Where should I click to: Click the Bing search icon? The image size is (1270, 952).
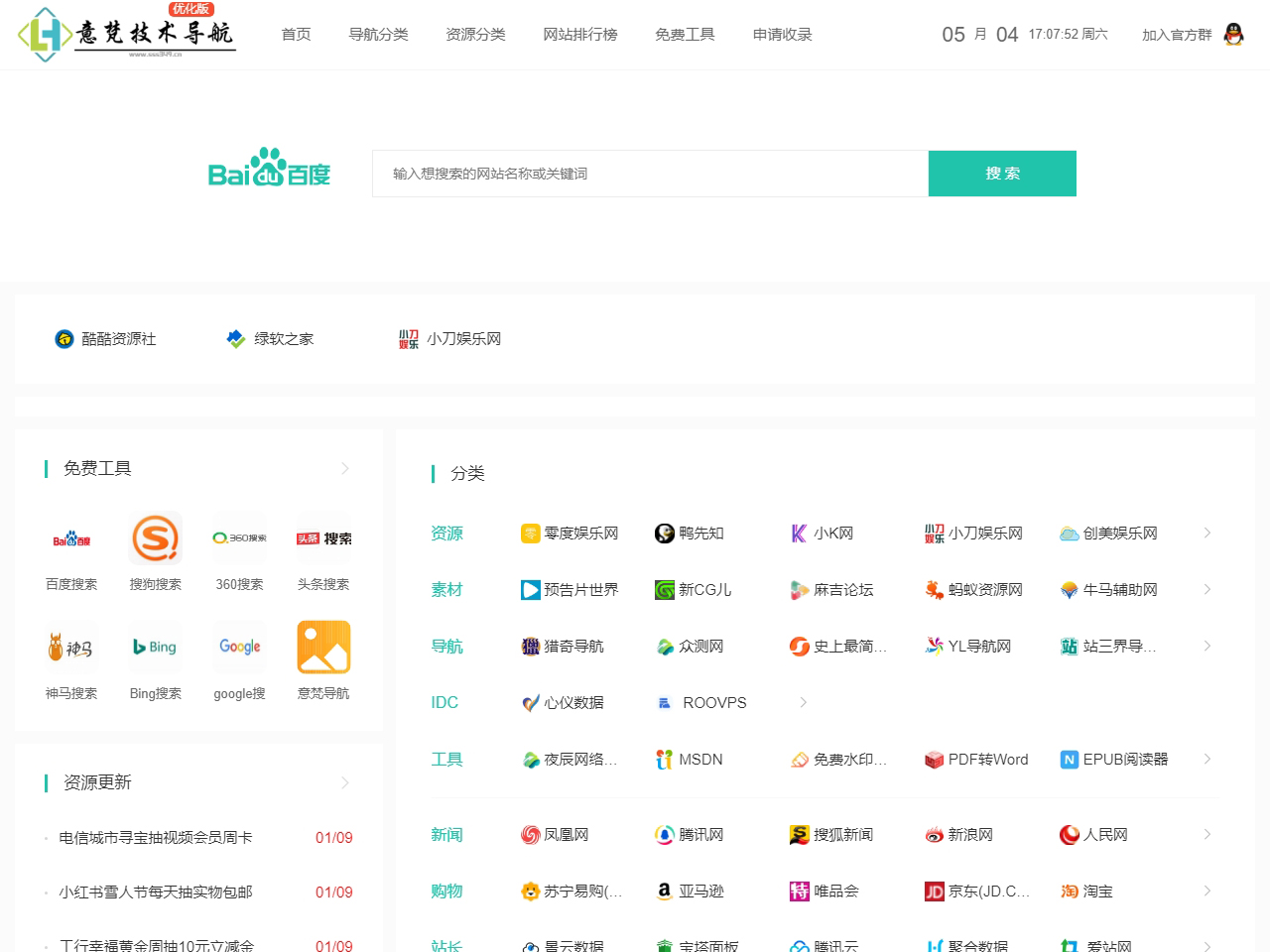tap(155, 647)
